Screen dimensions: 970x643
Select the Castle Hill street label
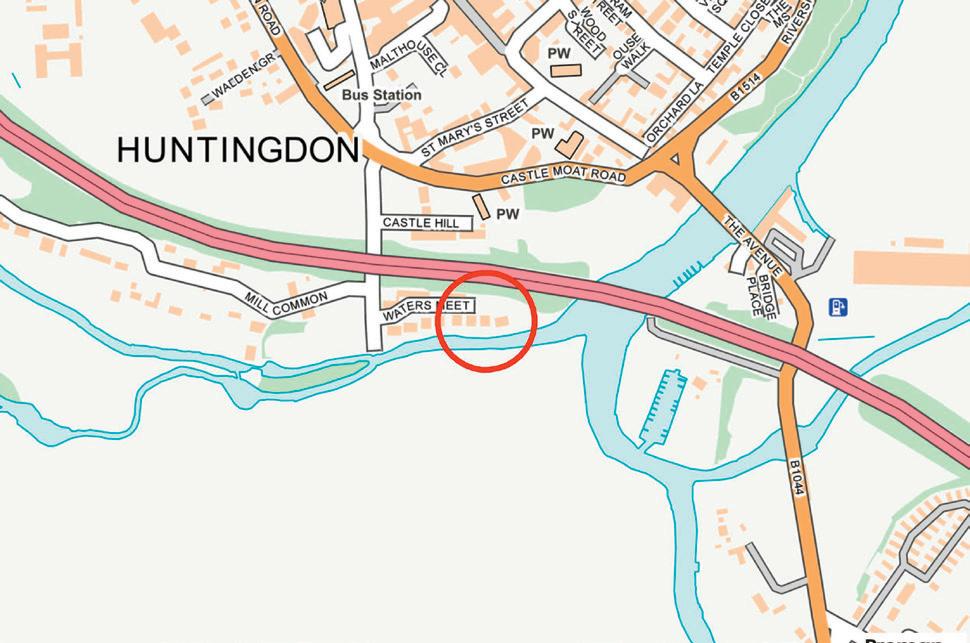pyautogui.click(x=421, y=223)
